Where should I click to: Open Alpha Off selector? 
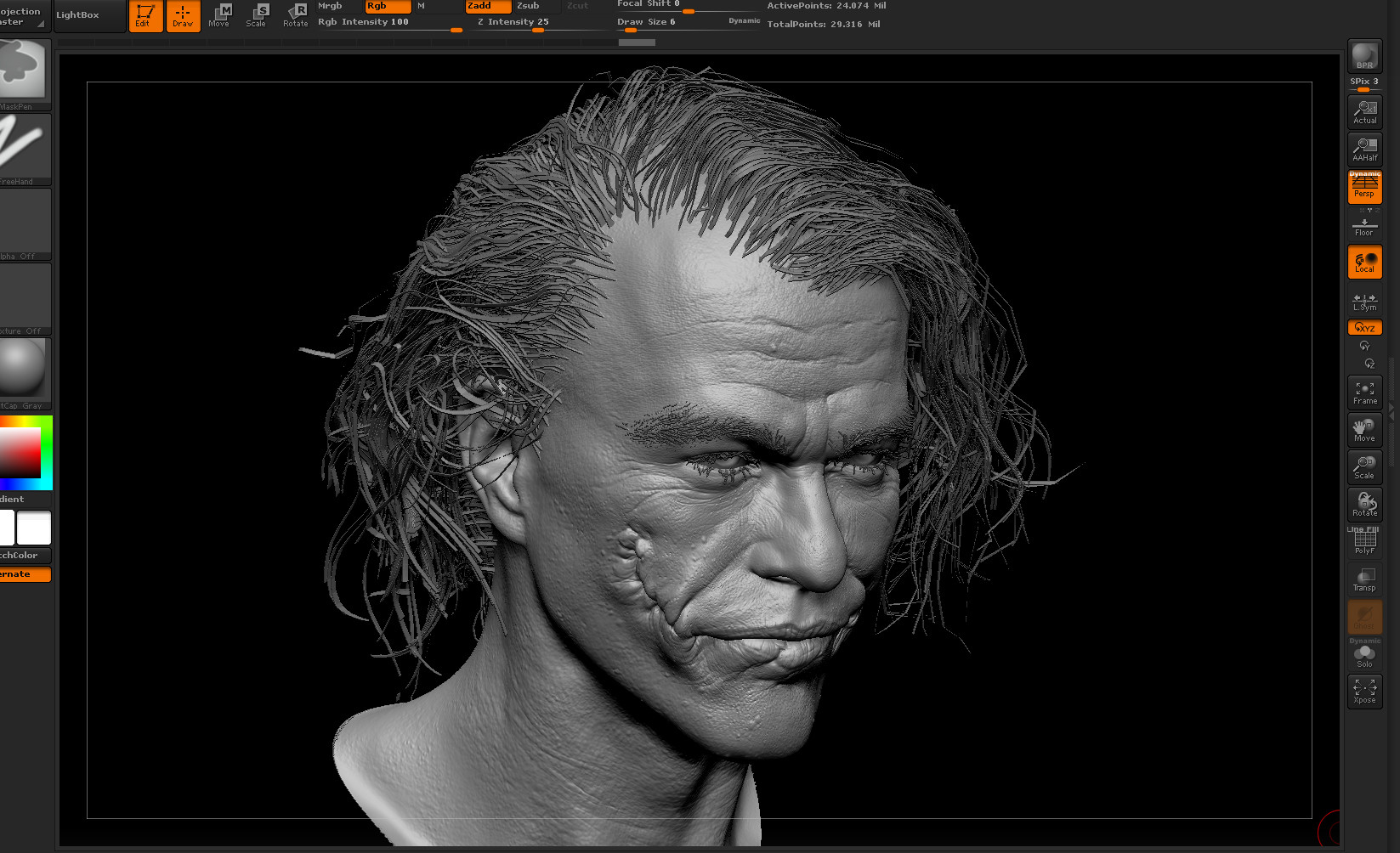[24, 223]
